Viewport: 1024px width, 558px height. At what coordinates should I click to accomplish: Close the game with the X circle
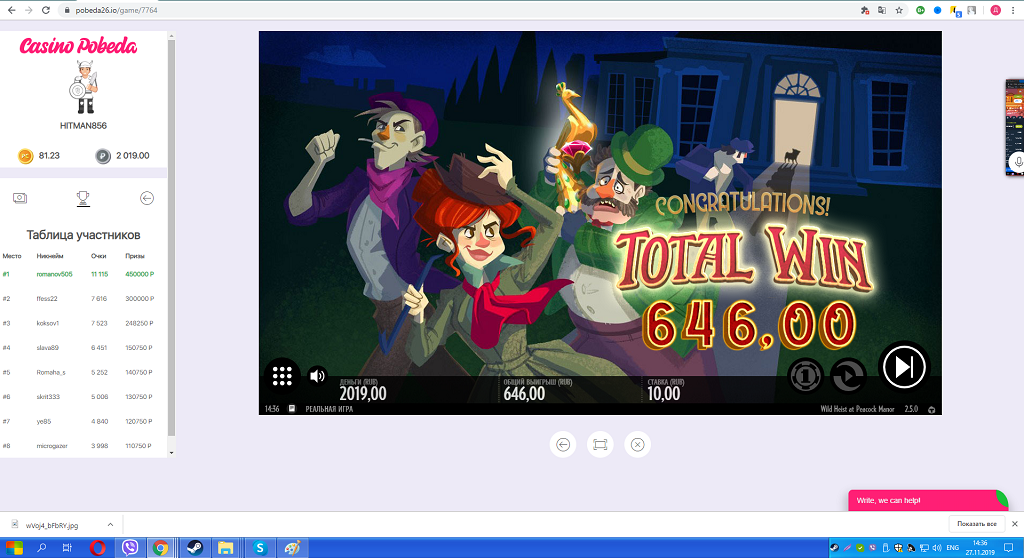click(638, 444)
